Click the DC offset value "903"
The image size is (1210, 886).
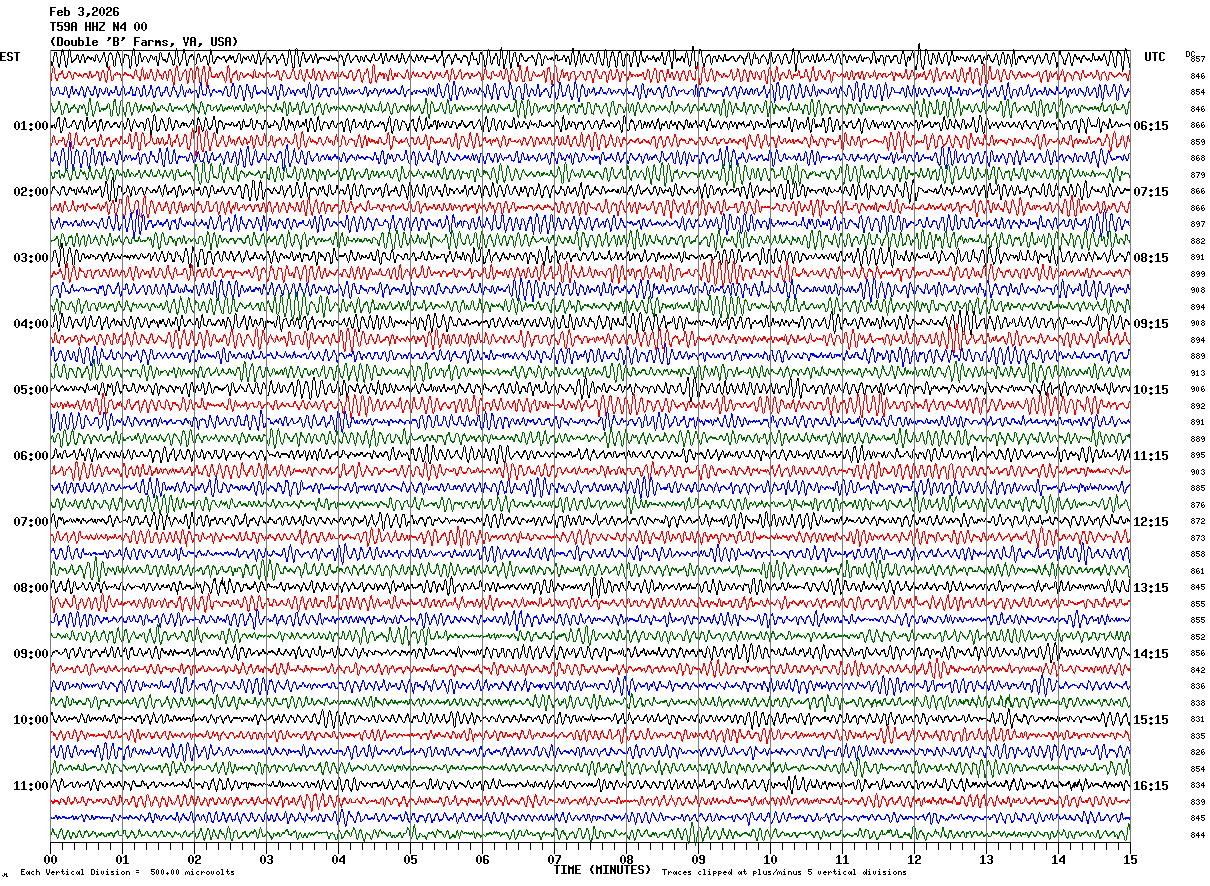tap(1198, 472)
